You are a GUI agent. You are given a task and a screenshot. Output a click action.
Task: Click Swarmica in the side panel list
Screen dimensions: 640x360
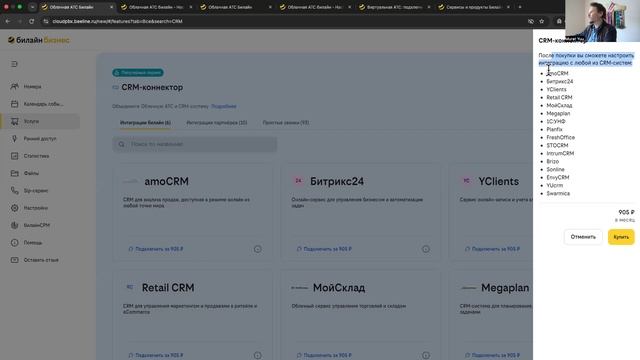tap(558, 193)
